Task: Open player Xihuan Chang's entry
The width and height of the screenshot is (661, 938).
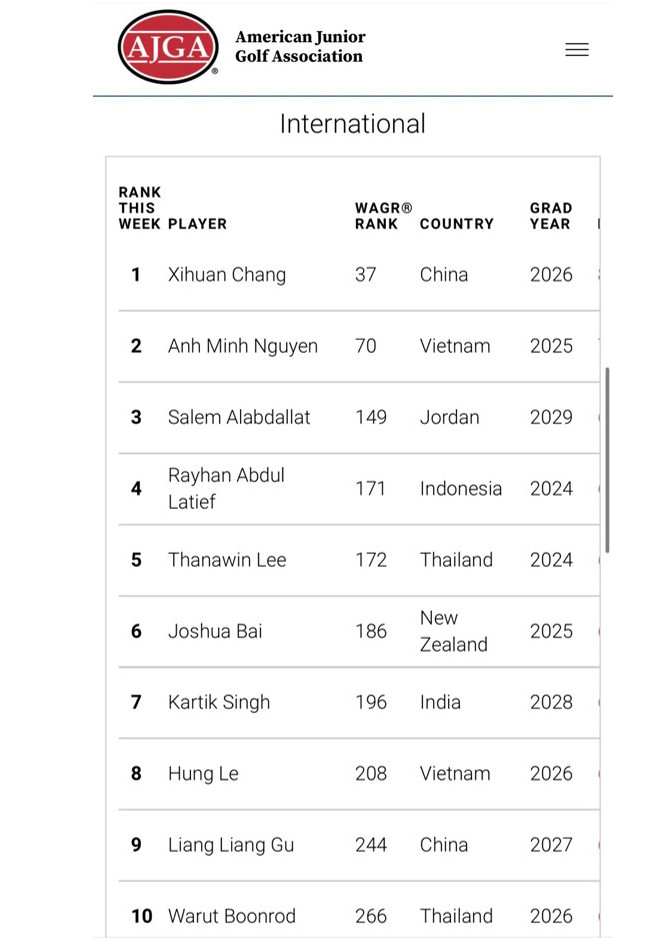Action: tap(227, 275)
